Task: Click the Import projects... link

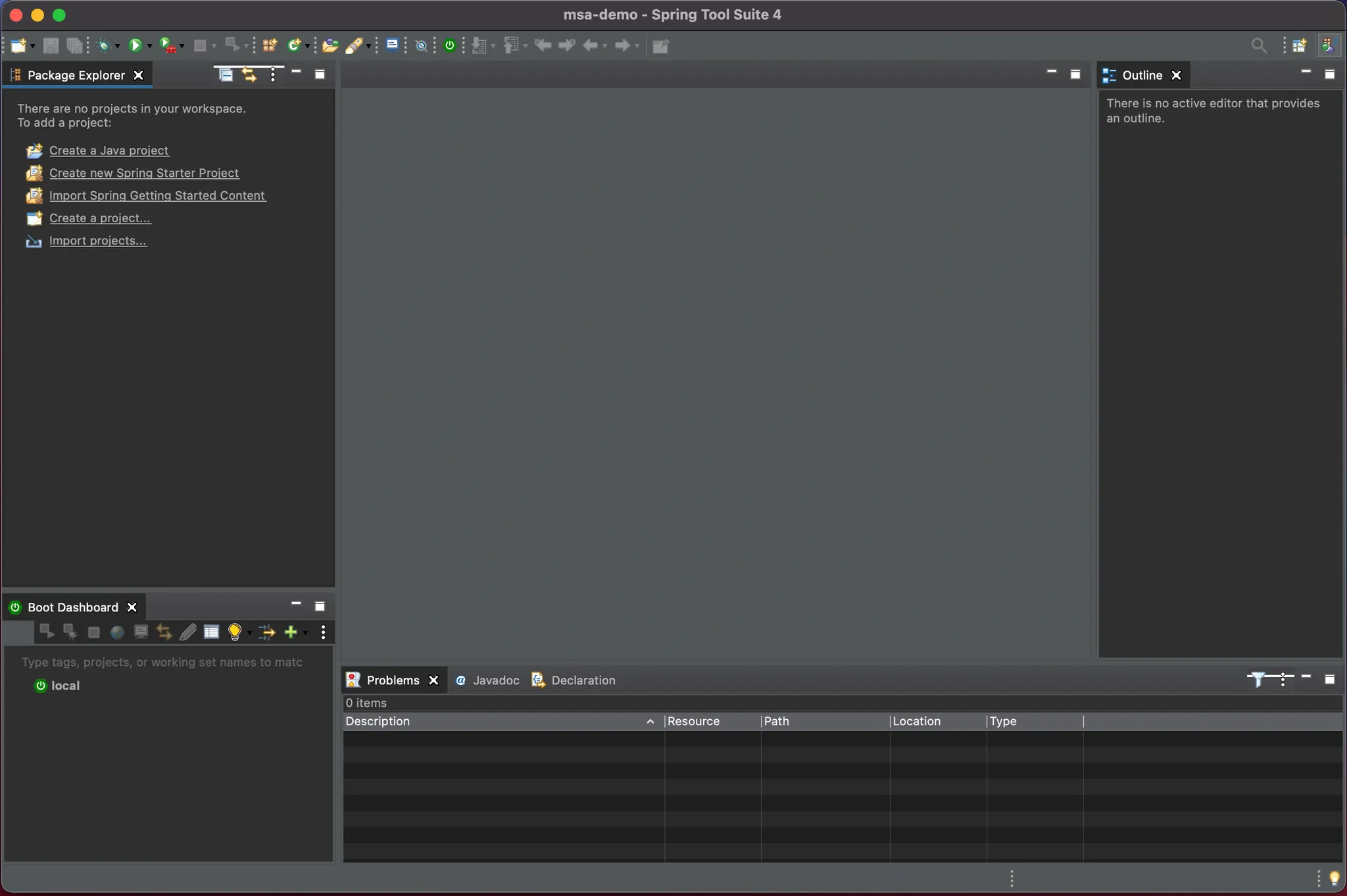Action: click(x=98, y=241)
